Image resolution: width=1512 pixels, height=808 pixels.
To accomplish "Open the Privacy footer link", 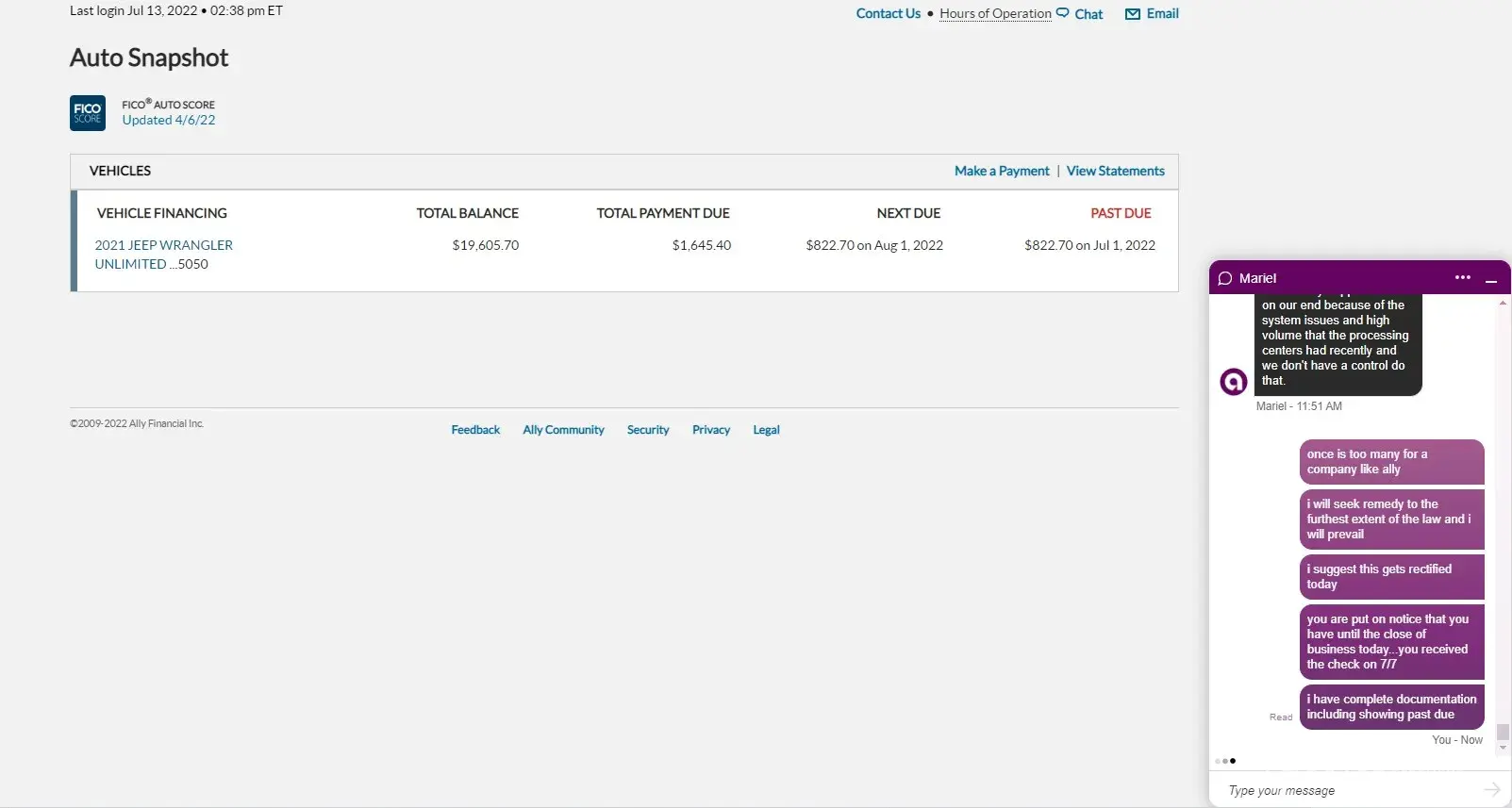I will coord(711,430).
